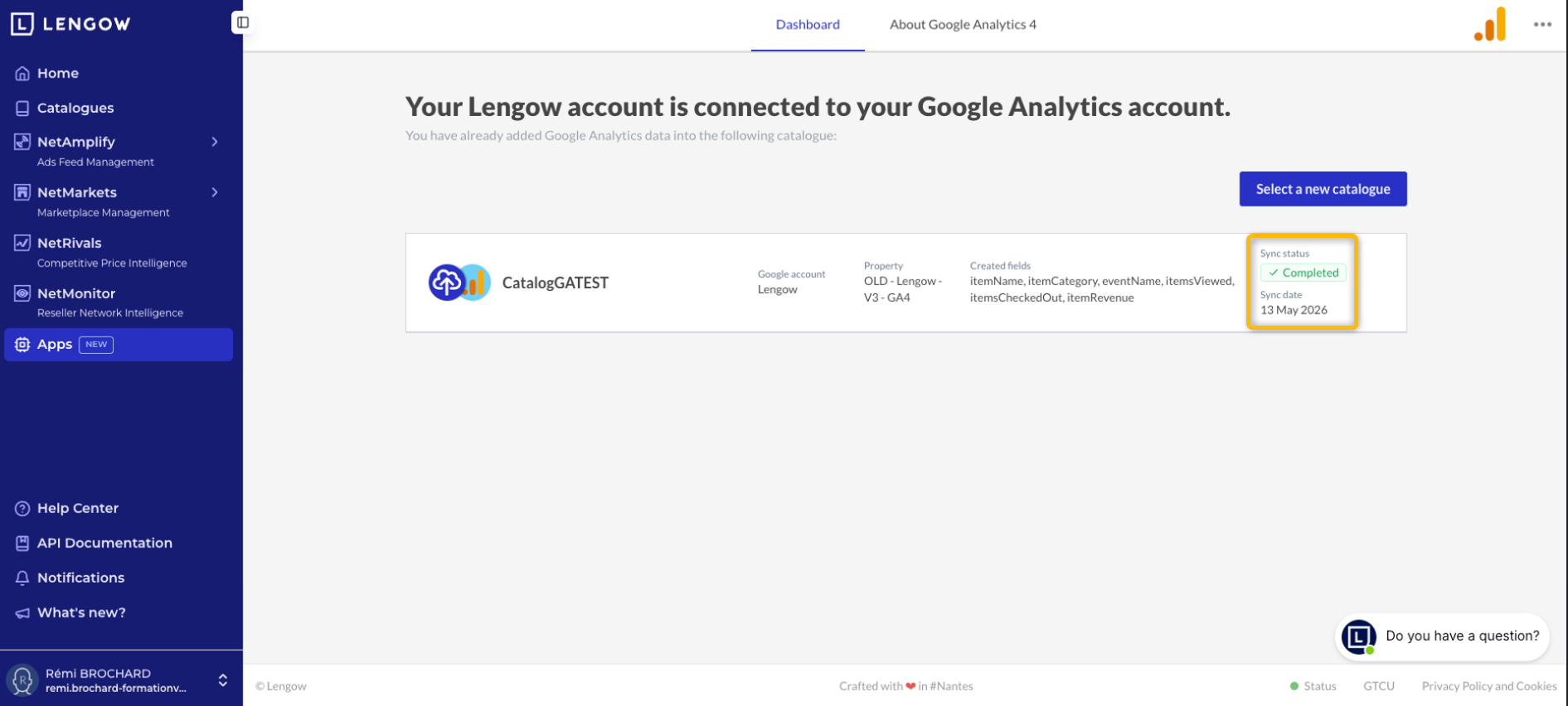Select the Dashboard tab

[x=808, y=25]
